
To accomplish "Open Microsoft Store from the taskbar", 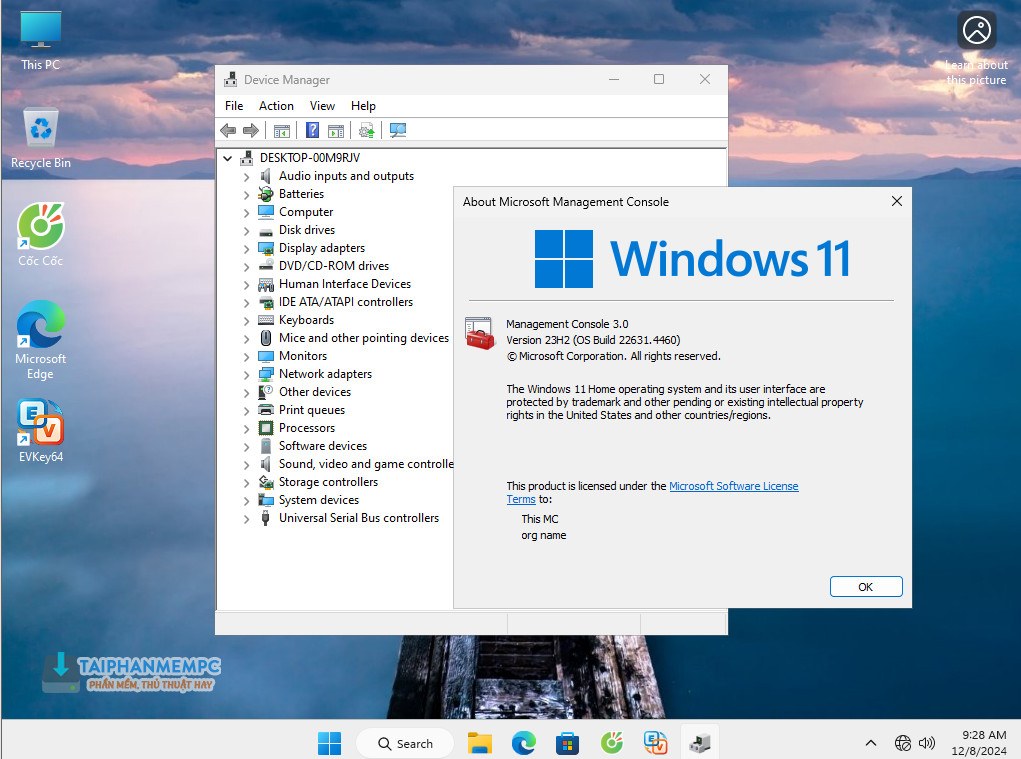I will coord(567,743).
